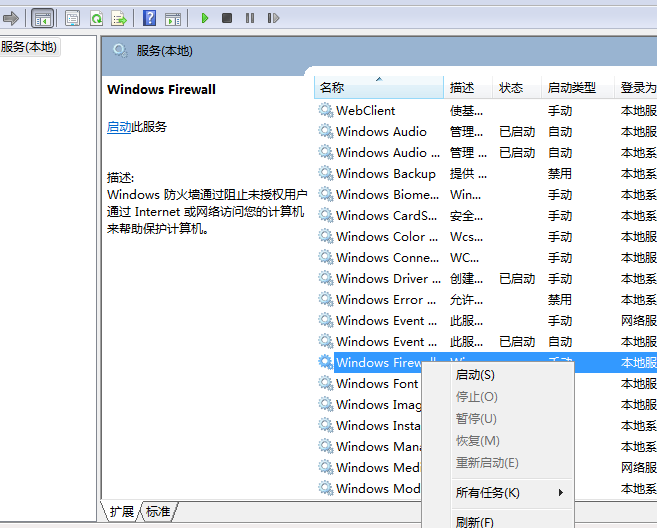Click the gear icon beside Windows Insta
Image resolution: width=657 pixels, height=528 pixels.
[326, 425]
